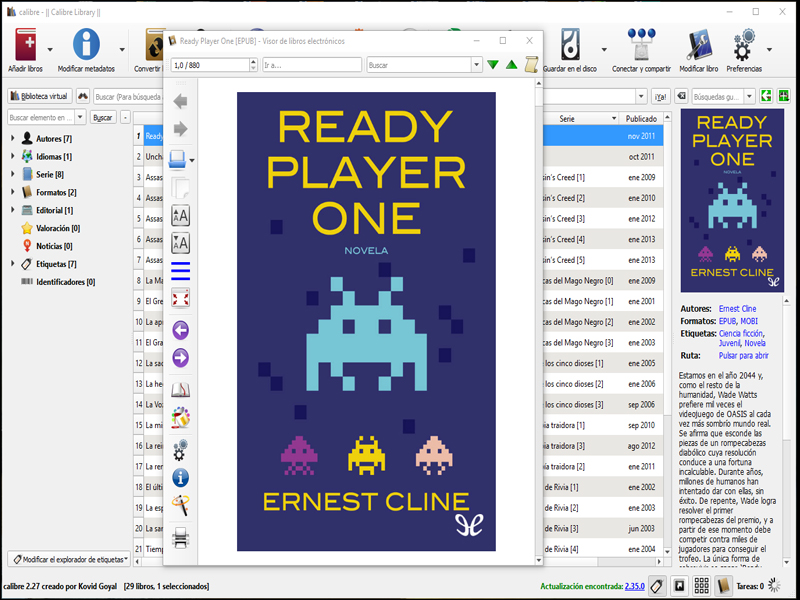This screenshot has width=800, height=600.
Task: Click the Añadir libros red book icon
Action: (26, 45)
